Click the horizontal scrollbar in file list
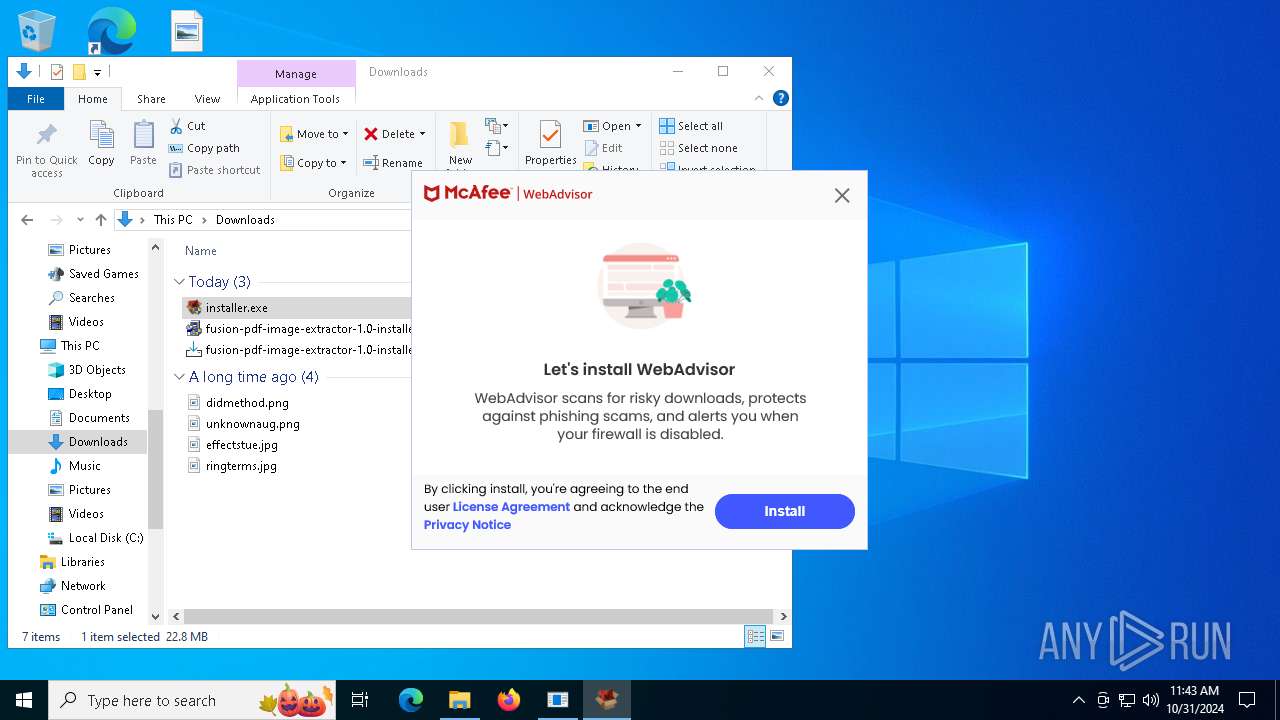 (x=478, y=617)
